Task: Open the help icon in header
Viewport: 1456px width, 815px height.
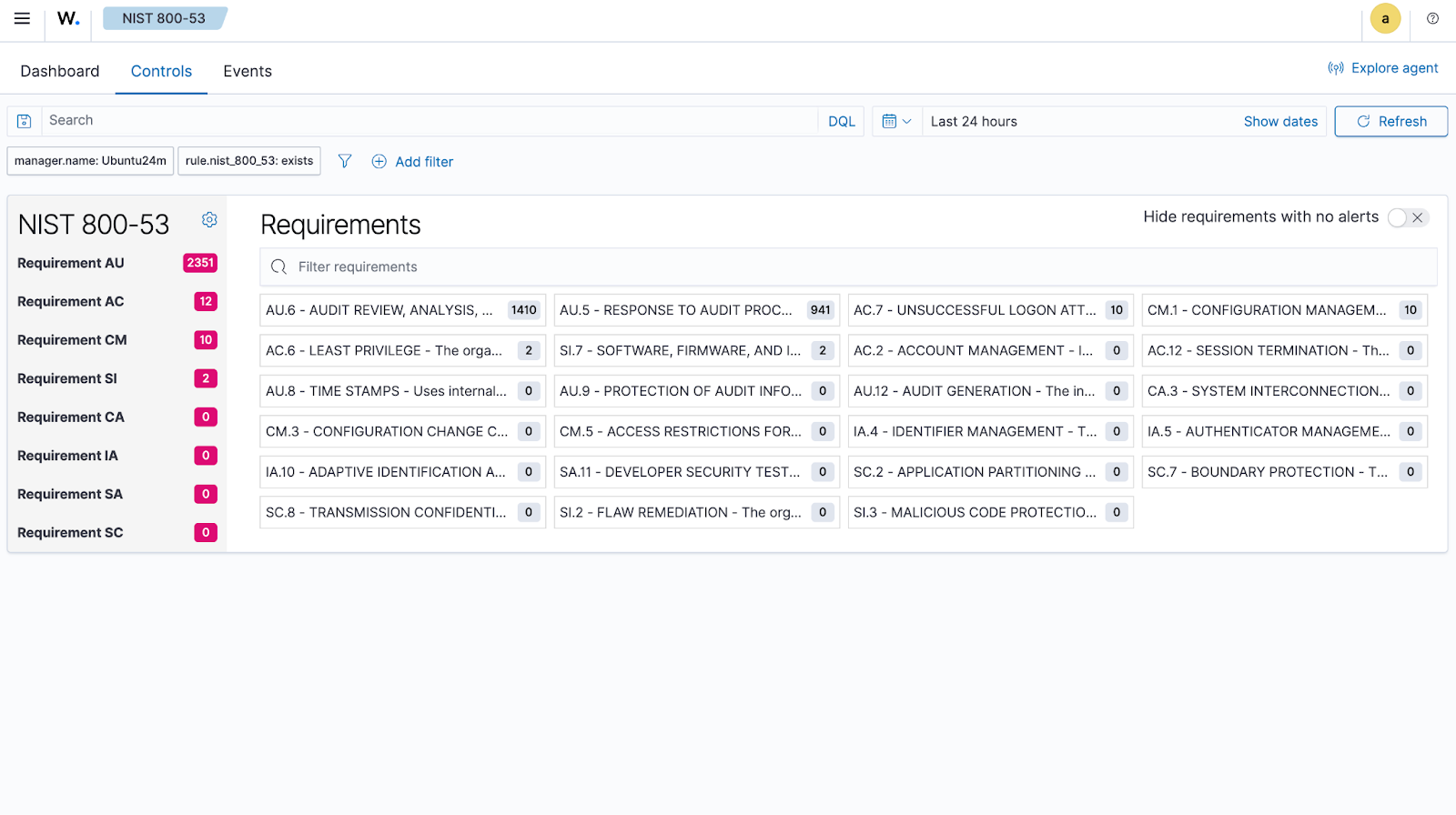Action: click(1432, 18)
